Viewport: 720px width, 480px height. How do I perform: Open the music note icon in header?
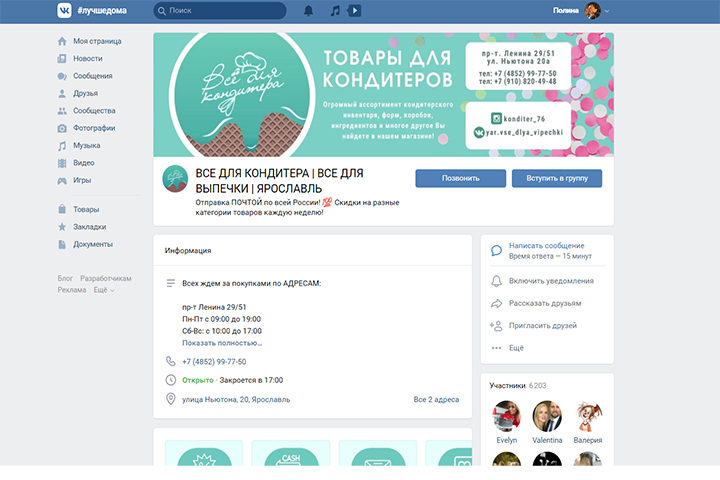pos(335,11)
